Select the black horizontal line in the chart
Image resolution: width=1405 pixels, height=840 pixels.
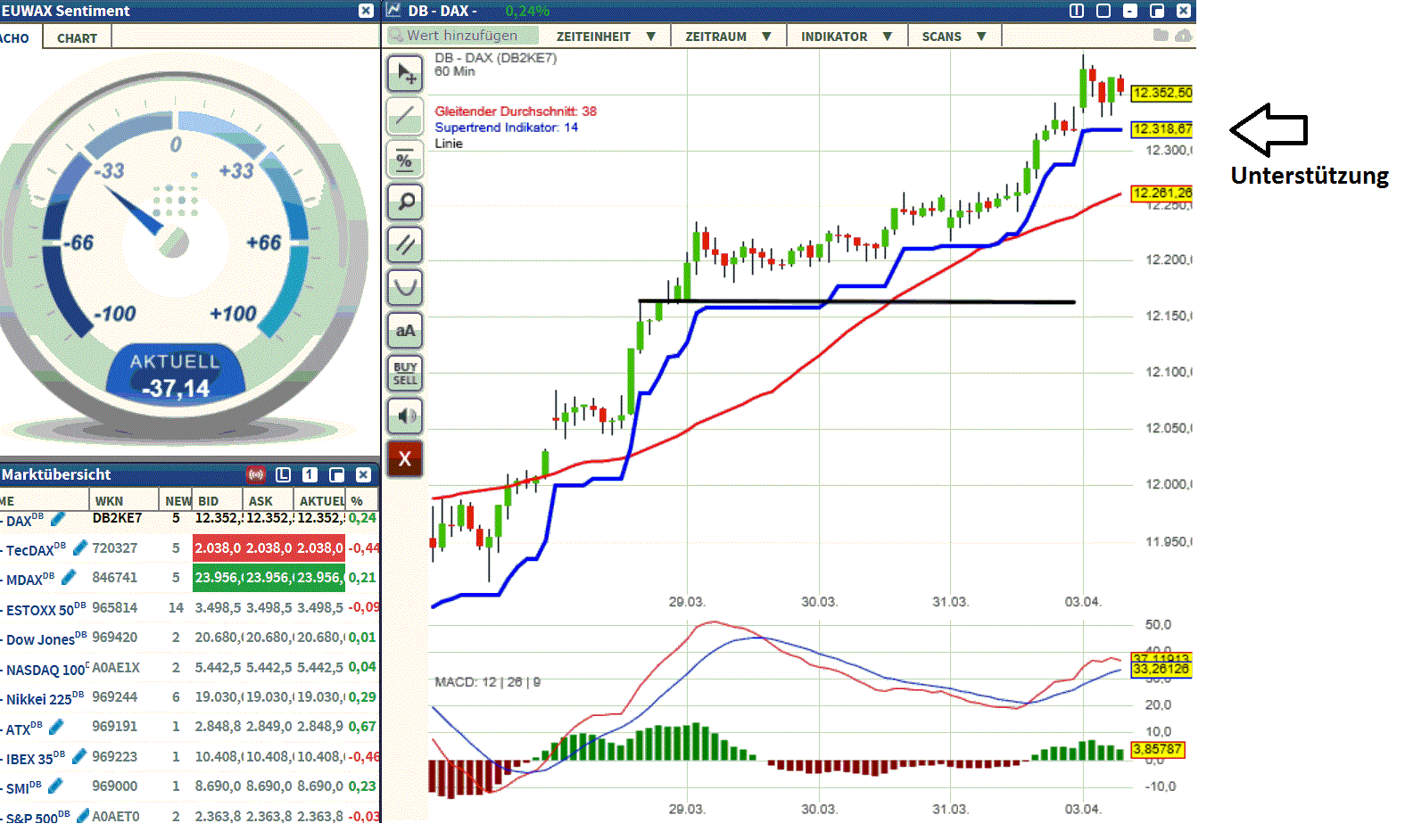[x=856, y=302]
